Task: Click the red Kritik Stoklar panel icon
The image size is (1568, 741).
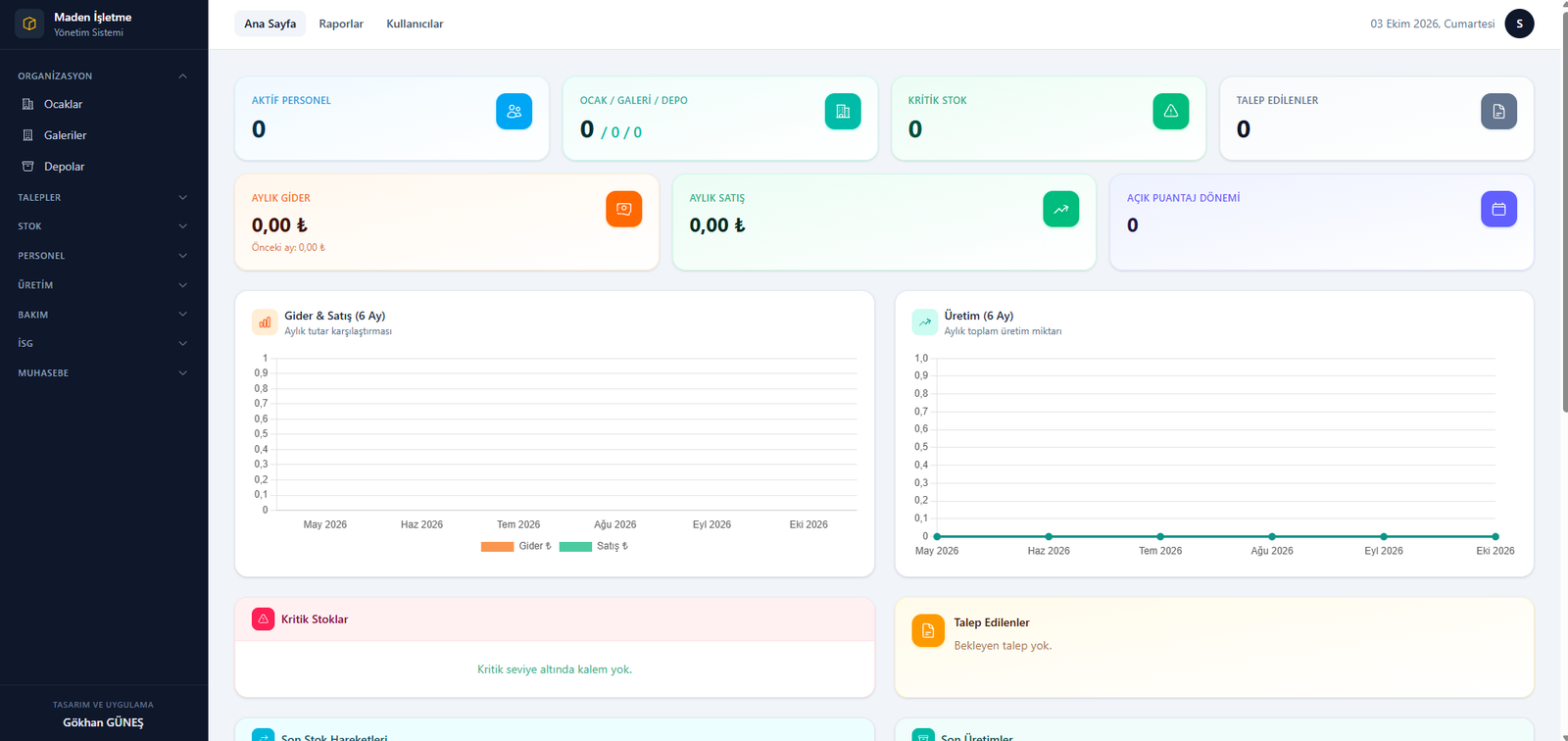Action: 263,619
